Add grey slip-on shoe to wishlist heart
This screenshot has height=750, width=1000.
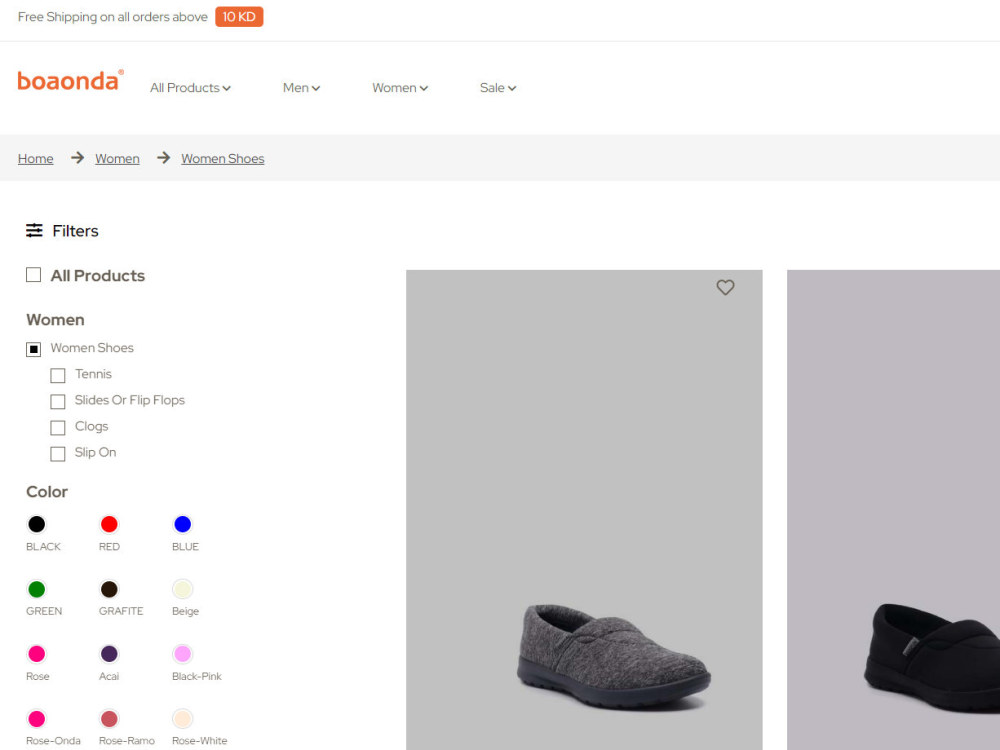[x=725, y=288]
